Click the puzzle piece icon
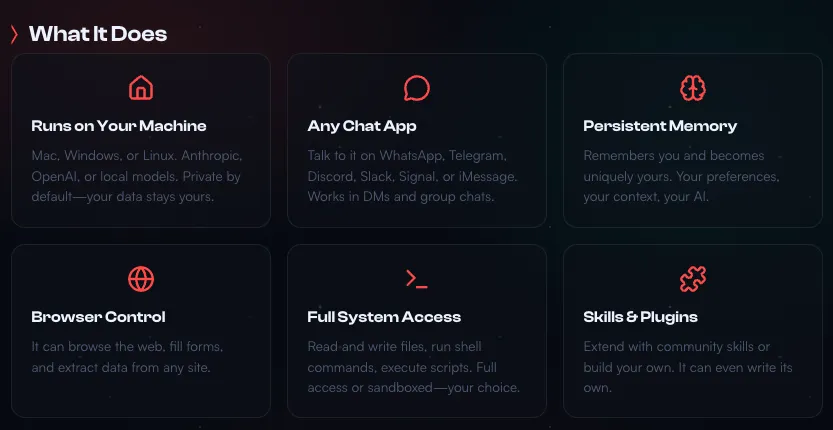Image resolution: width=833 pixels, height=430 pixels. 693,279
